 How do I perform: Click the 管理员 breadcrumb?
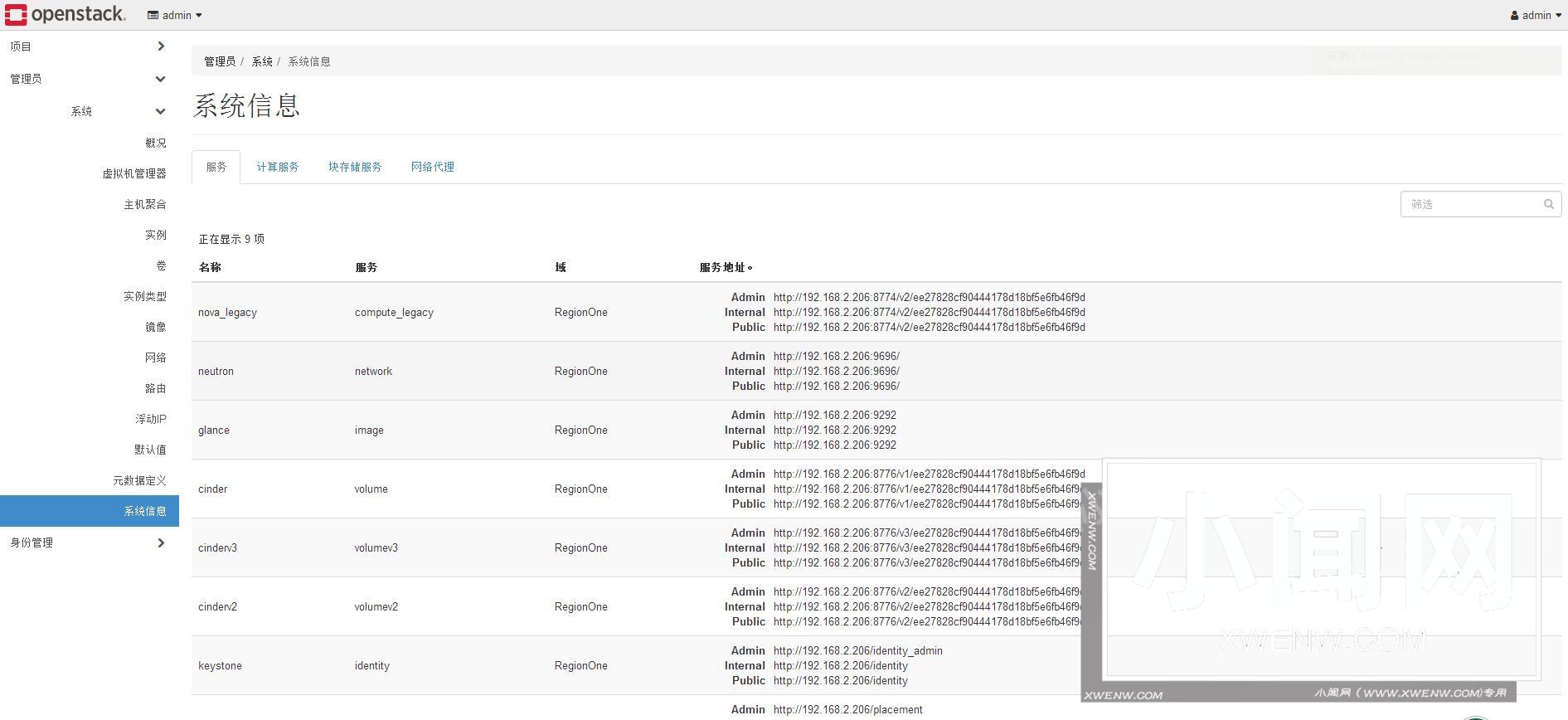coord(220,61)
